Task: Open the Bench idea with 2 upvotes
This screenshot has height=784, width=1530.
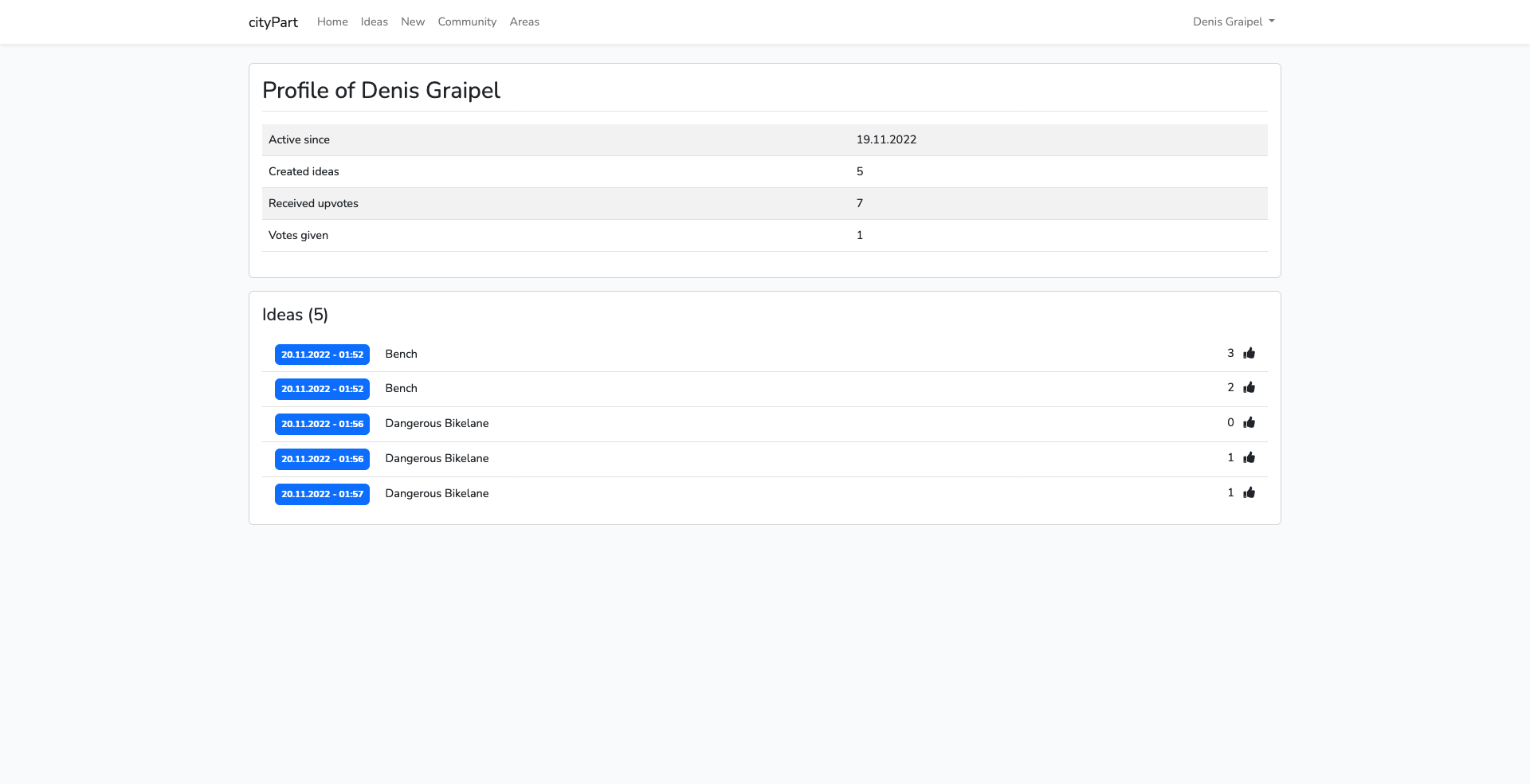Action: 401,388
